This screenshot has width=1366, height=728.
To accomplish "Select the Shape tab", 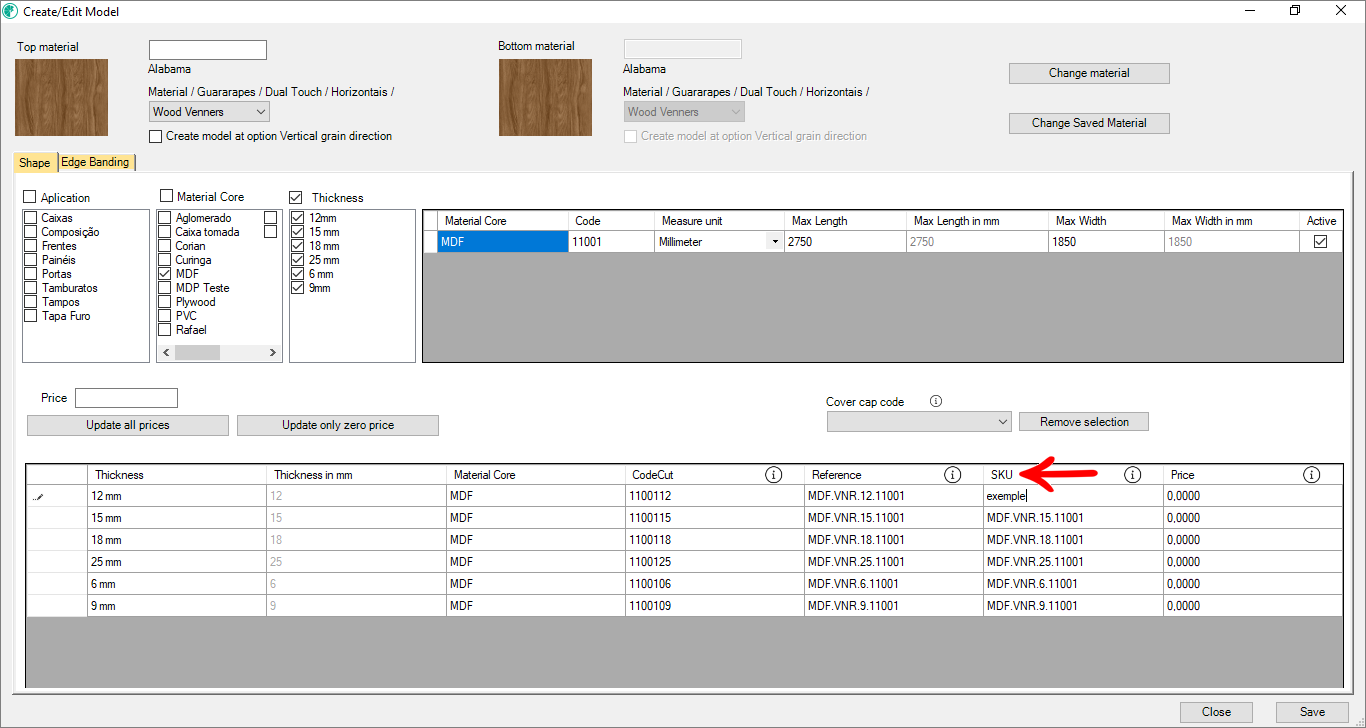I will click(35, 162).
